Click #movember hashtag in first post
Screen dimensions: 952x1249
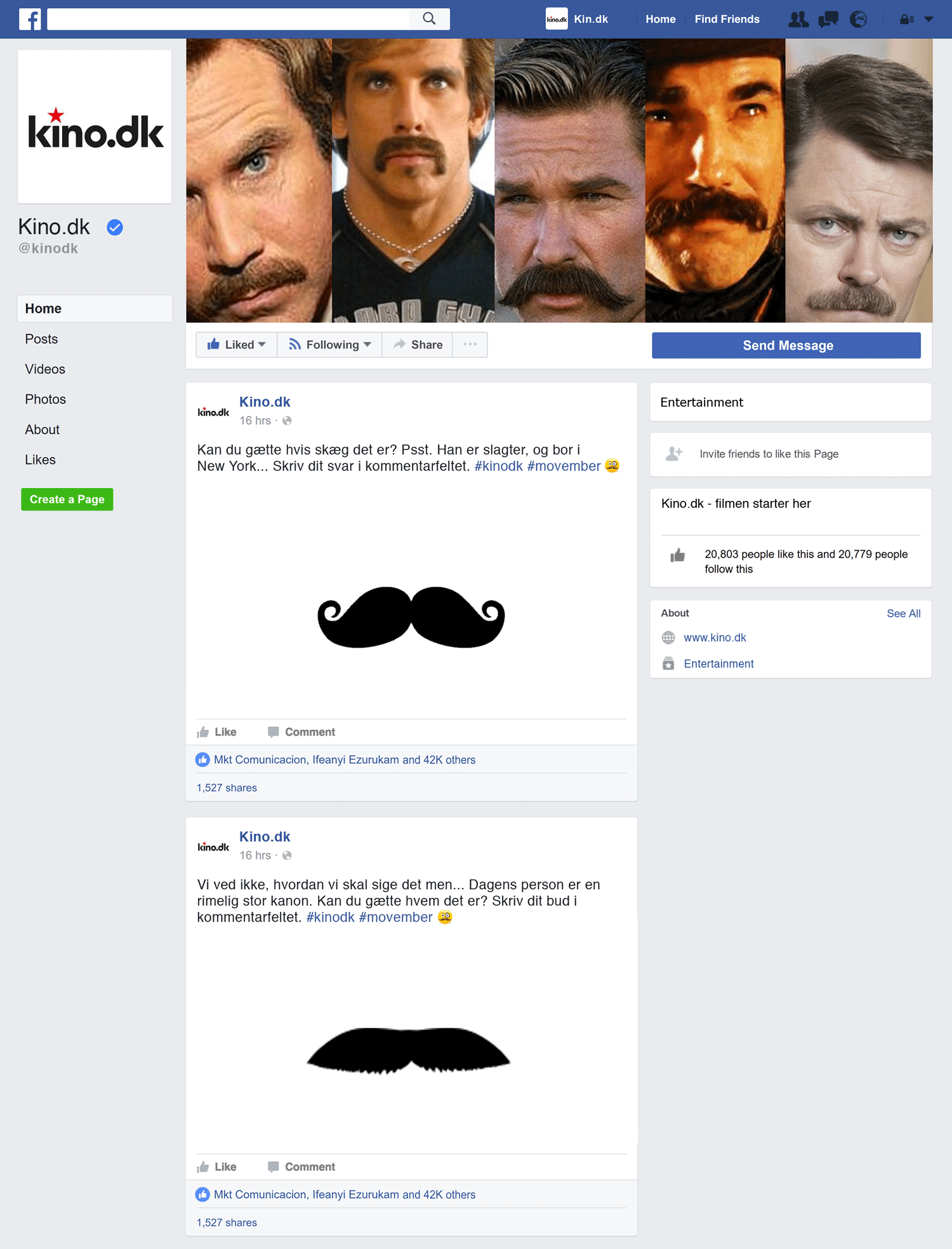pos(564,466)
